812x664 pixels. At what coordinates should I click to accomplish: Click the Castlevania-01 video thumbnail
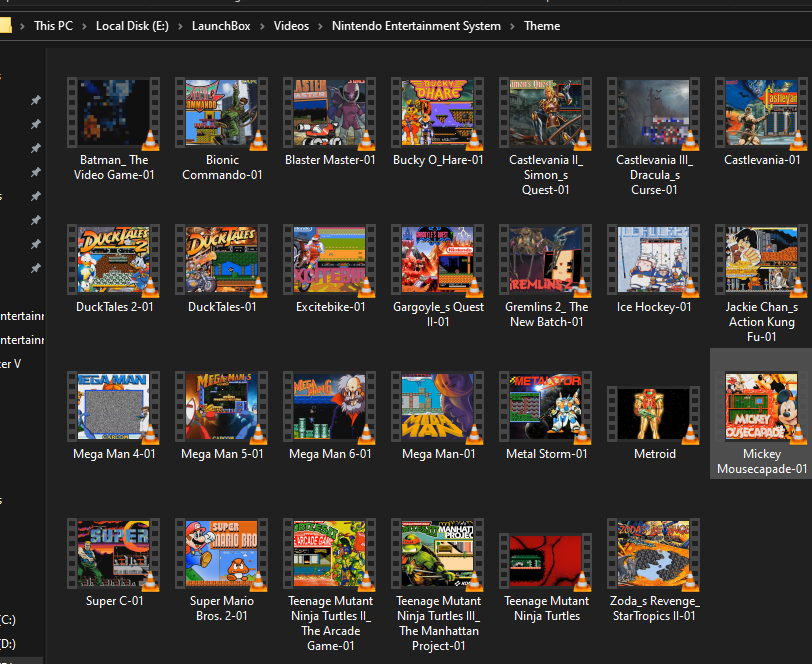coord(761,113)
